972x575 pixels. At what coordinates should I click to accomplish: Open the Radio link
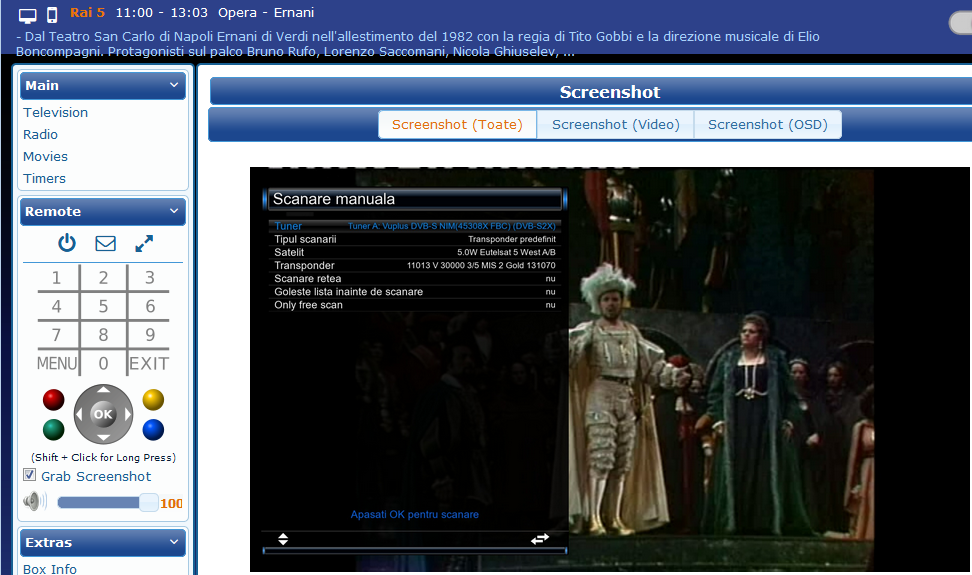pyautogui.click(x=40, y=134)
